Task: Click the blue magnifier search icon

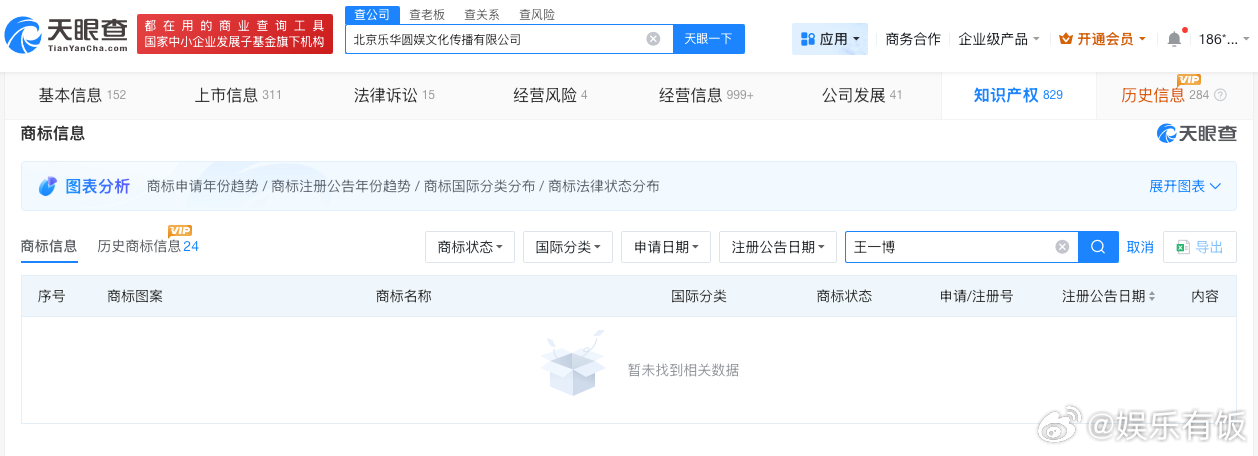Action: (1097, 247)
